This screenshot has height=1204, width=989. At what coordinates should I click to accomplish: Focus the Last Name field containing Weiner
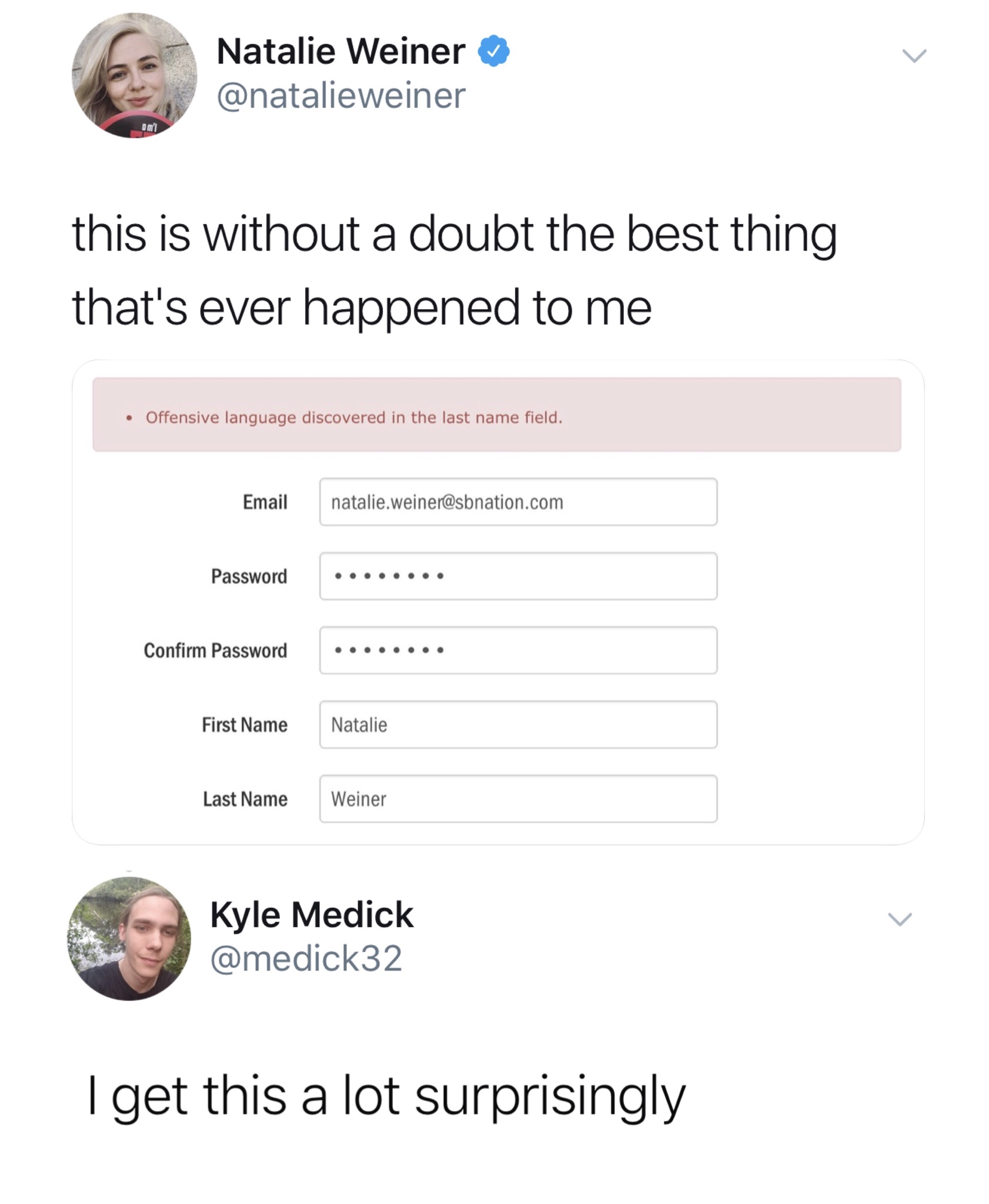(517, 799)
